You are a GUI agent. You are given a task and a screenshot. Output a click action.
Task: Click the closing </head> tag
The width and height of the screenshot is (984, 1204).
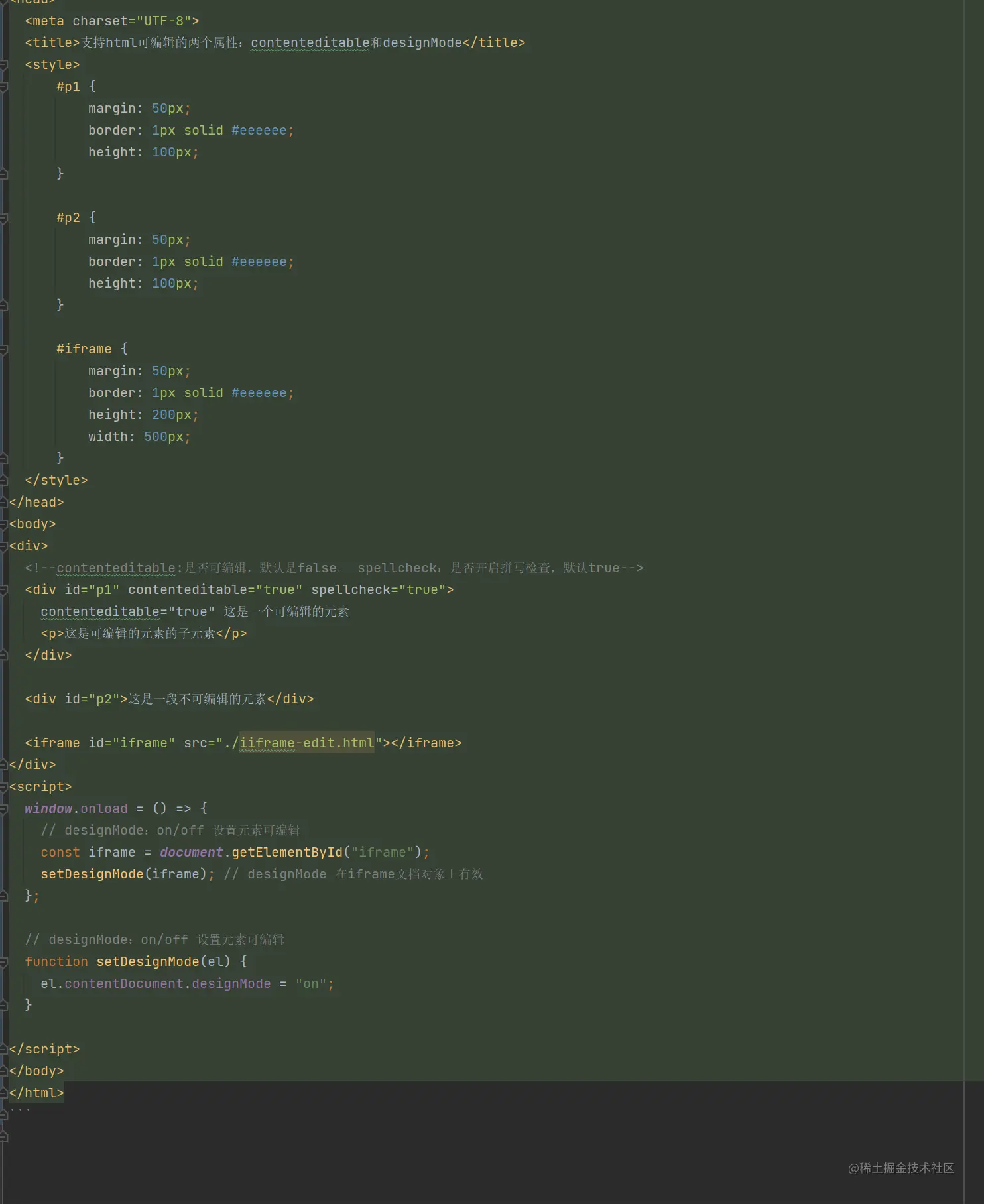coord(36,502)
